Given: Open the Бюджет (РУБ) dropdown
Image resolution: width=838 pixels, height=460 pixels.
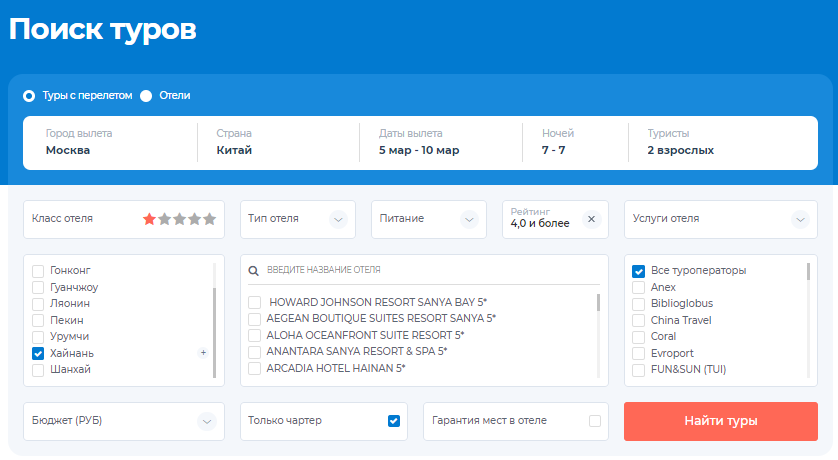Looking at the screenshot, I should 123,421.
